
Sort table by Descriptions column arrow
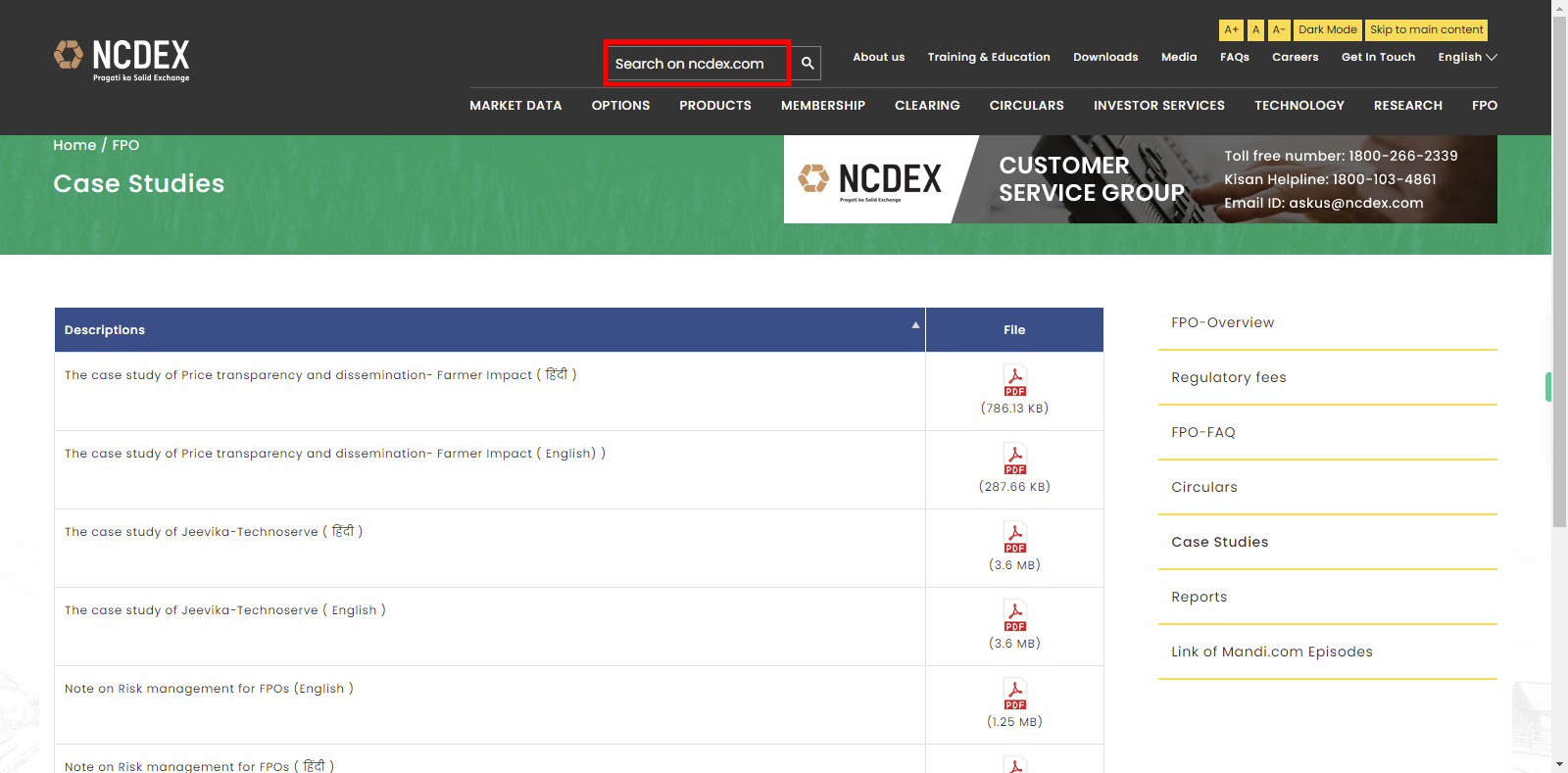click(915, 324)
